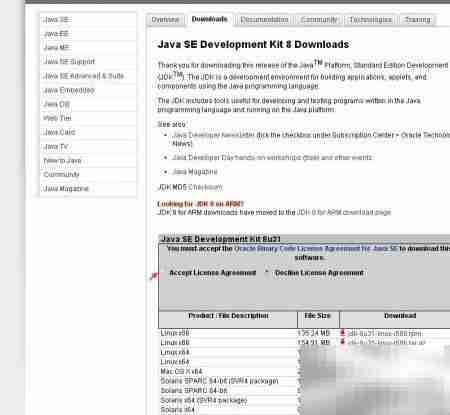
Task: Open Java Magazine link in See also list
Action: [x=195, y=172]
